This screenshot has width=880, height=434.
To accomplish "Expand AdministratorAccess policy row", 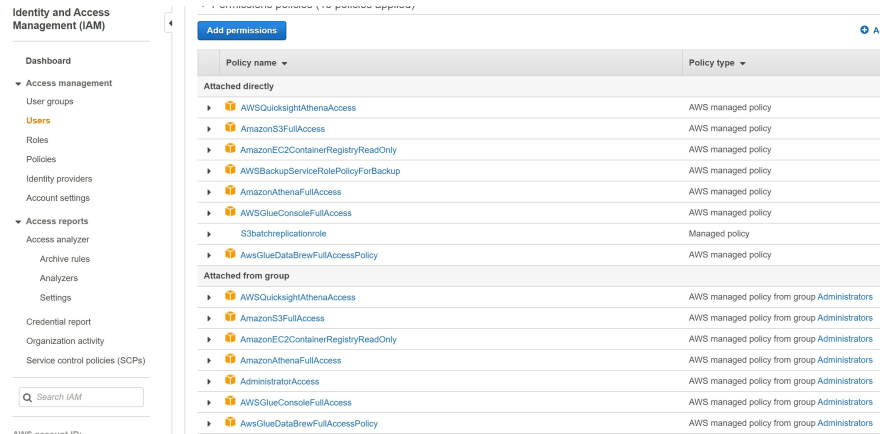I will click(209, 382).
